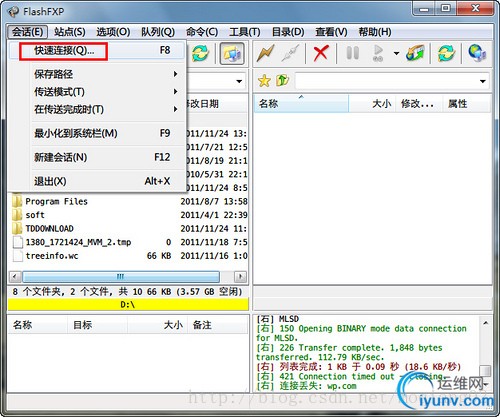
Task: Choose 快速连接(Q)... menu entry
Action: [97, 51]
